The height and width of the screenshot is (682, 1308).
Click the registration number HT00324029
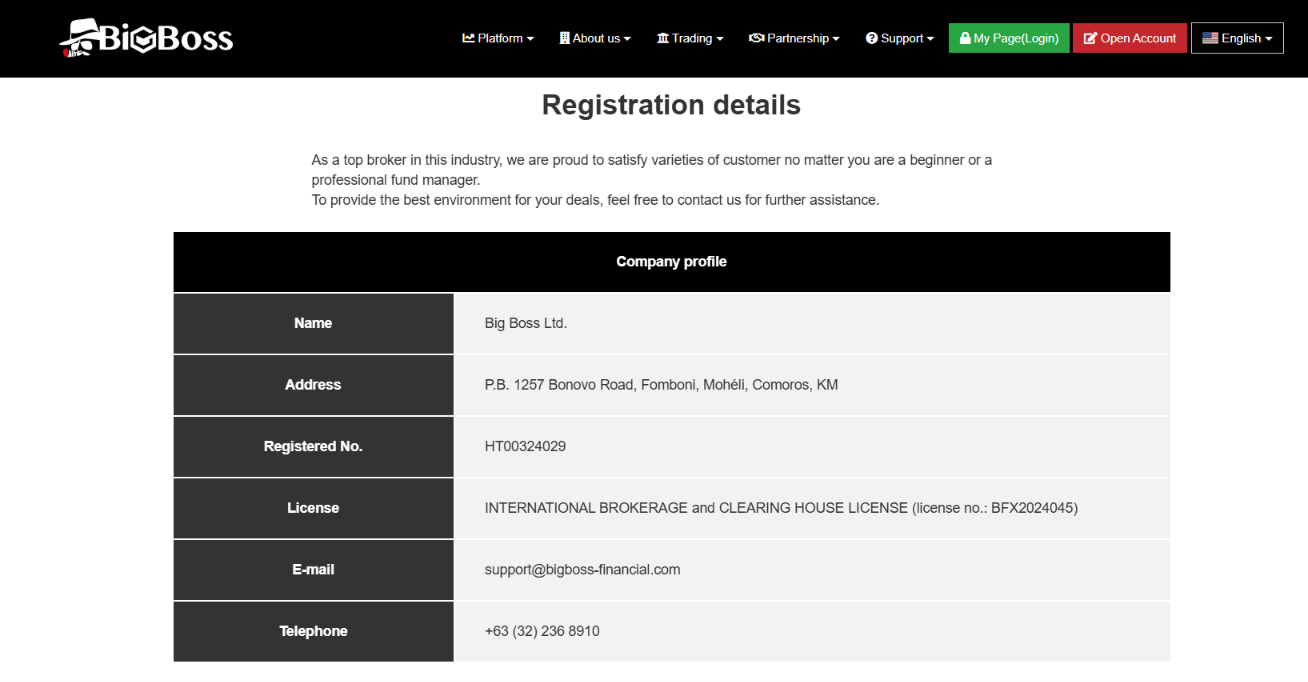525,446
